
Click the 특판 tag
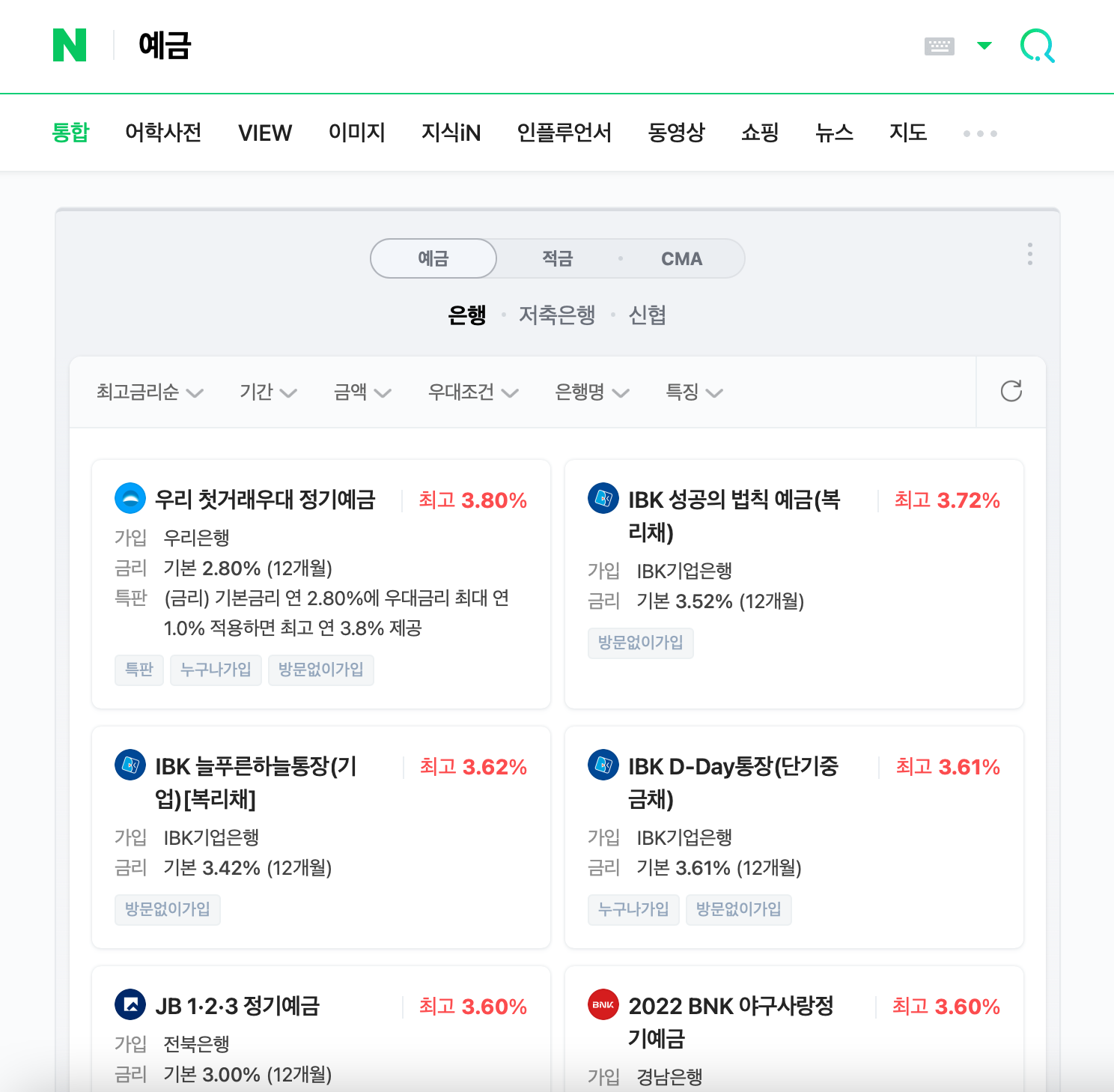[139, 670]
